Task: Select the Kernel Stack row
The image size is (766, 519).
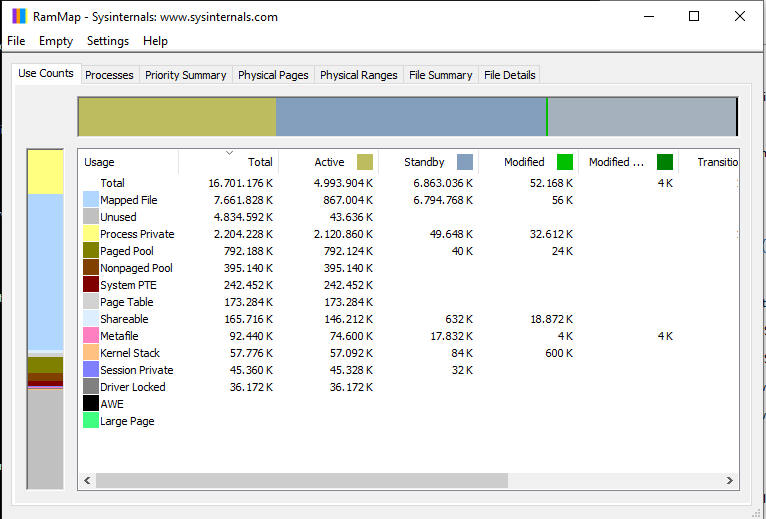Action: [x=408, y=353]
